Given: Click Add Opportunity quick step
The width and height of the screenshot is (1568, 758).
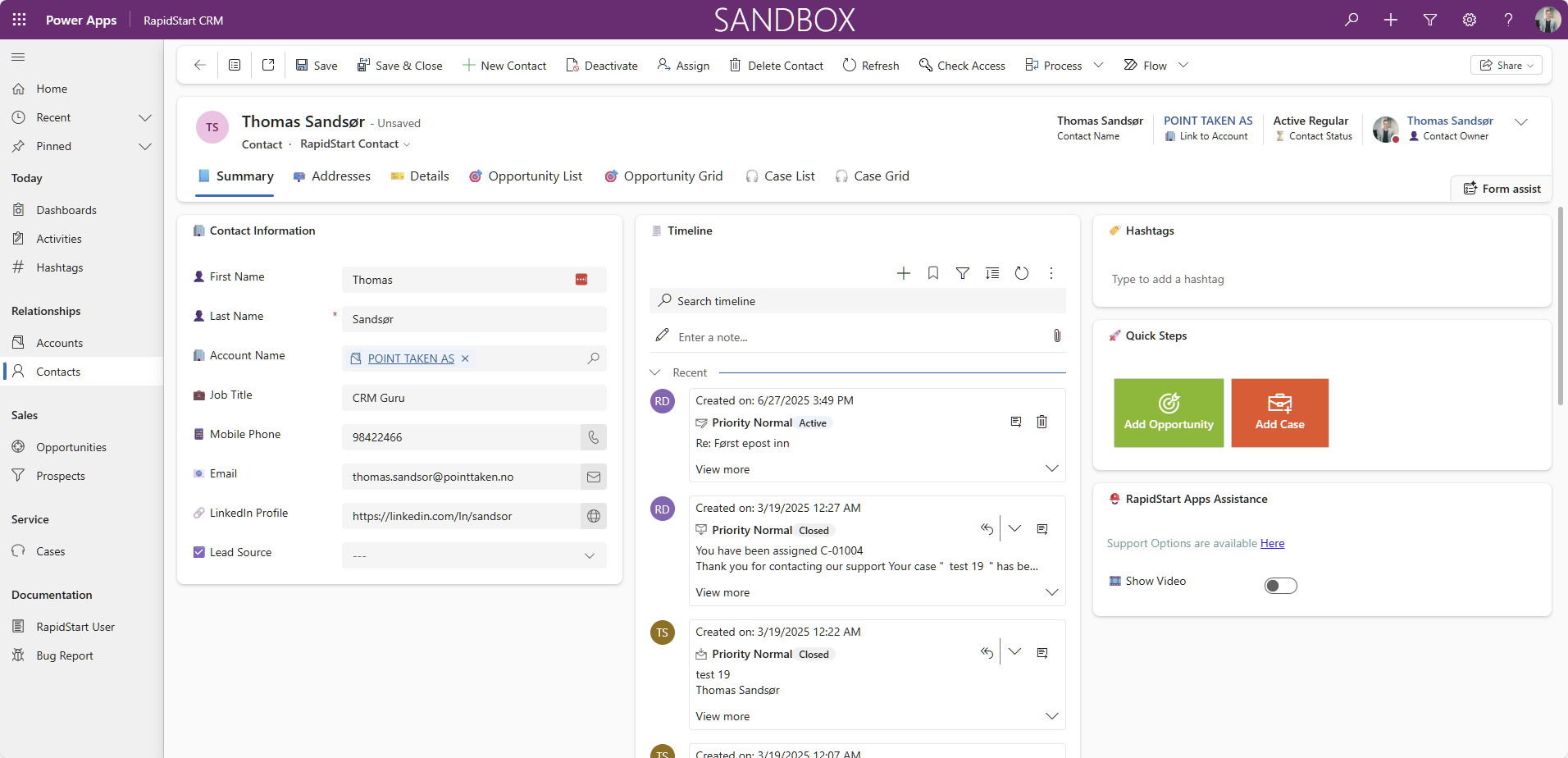Looking at the screenshot, I should tap(1169, 413).
